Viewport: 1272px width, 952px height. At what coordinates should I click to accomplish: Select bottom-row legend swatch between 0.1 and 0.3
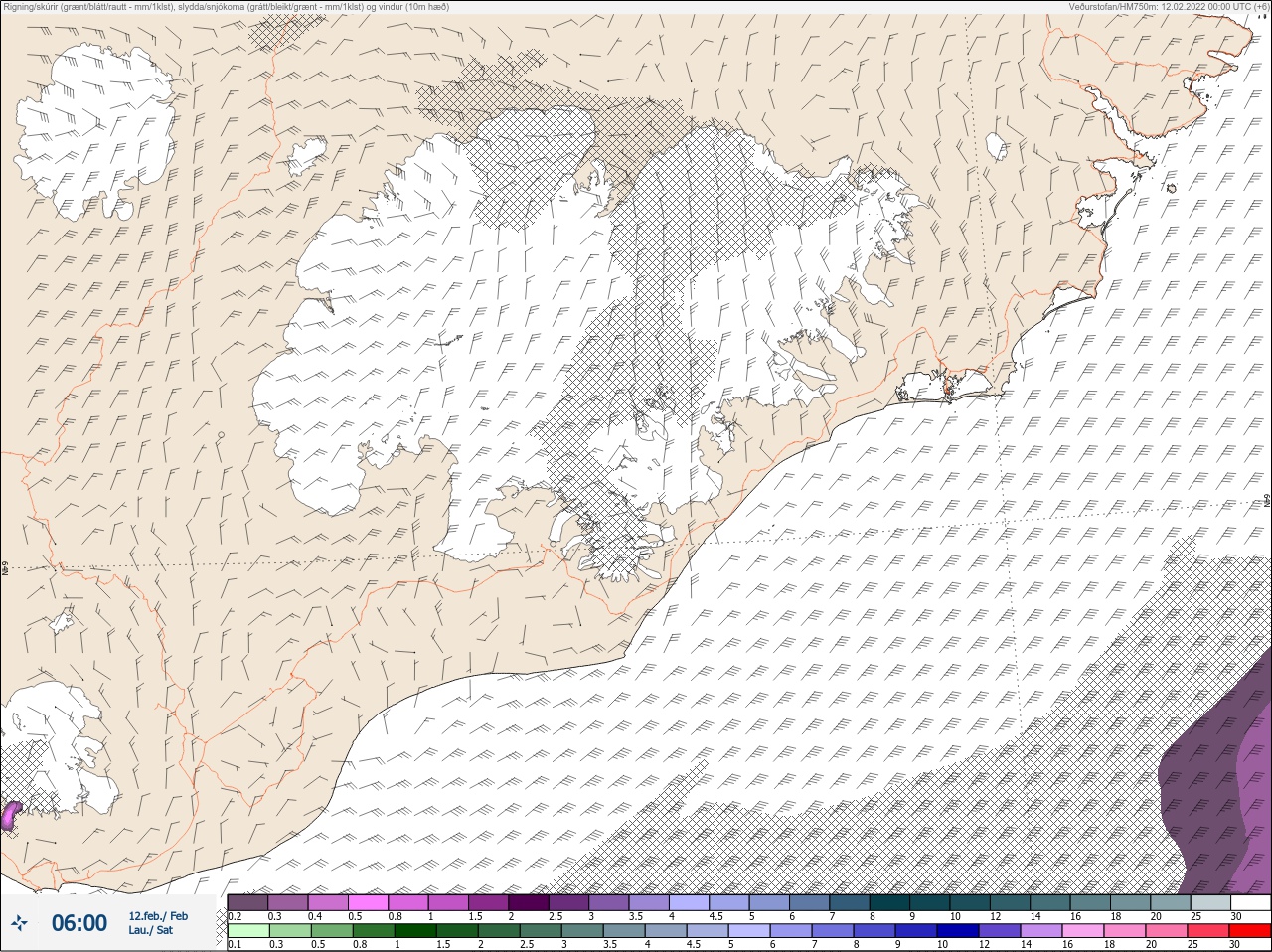click(x=248, y=931)
